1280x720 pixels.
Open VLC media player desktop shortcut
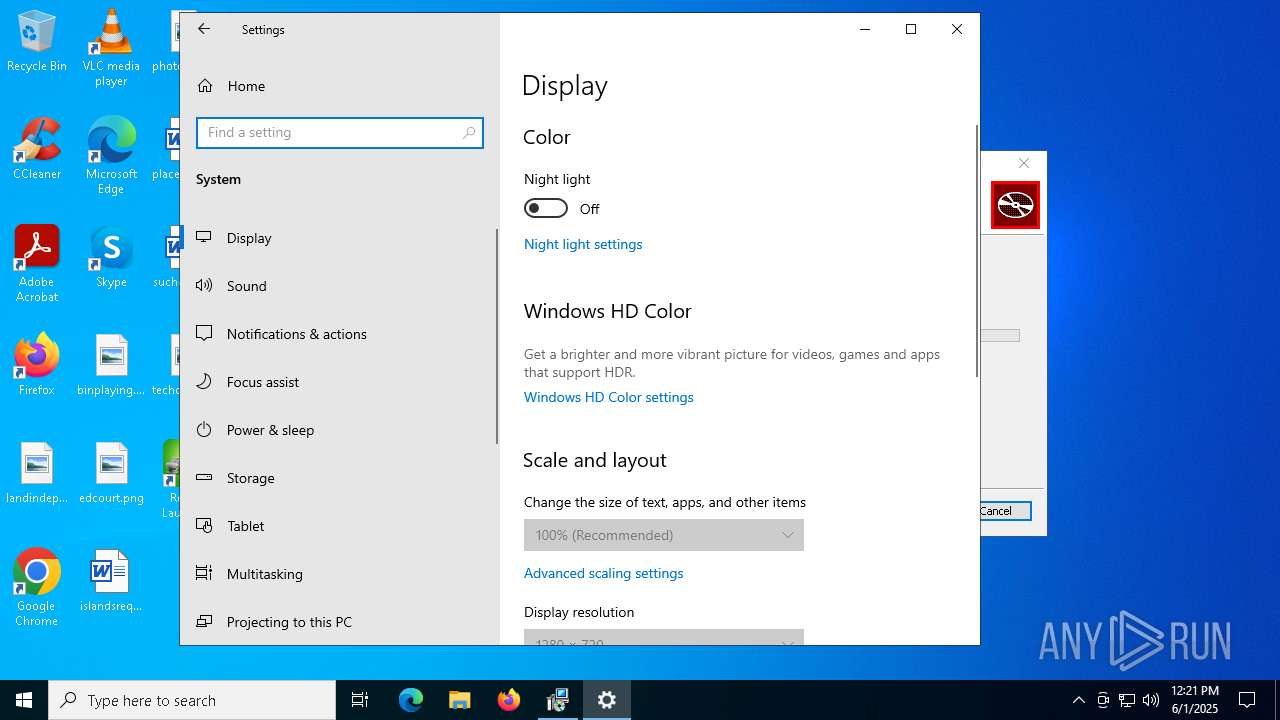click(111, 48)
